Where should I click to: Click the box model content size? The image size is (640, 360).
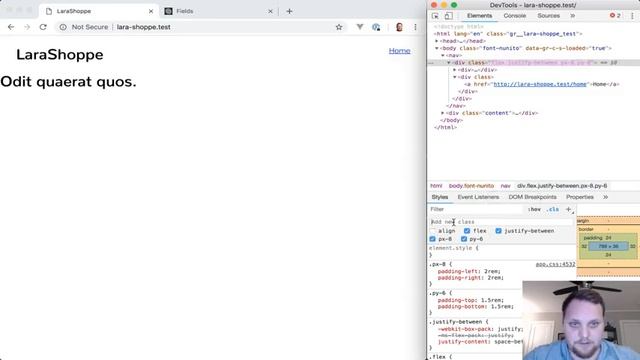(x=608, y=247)
